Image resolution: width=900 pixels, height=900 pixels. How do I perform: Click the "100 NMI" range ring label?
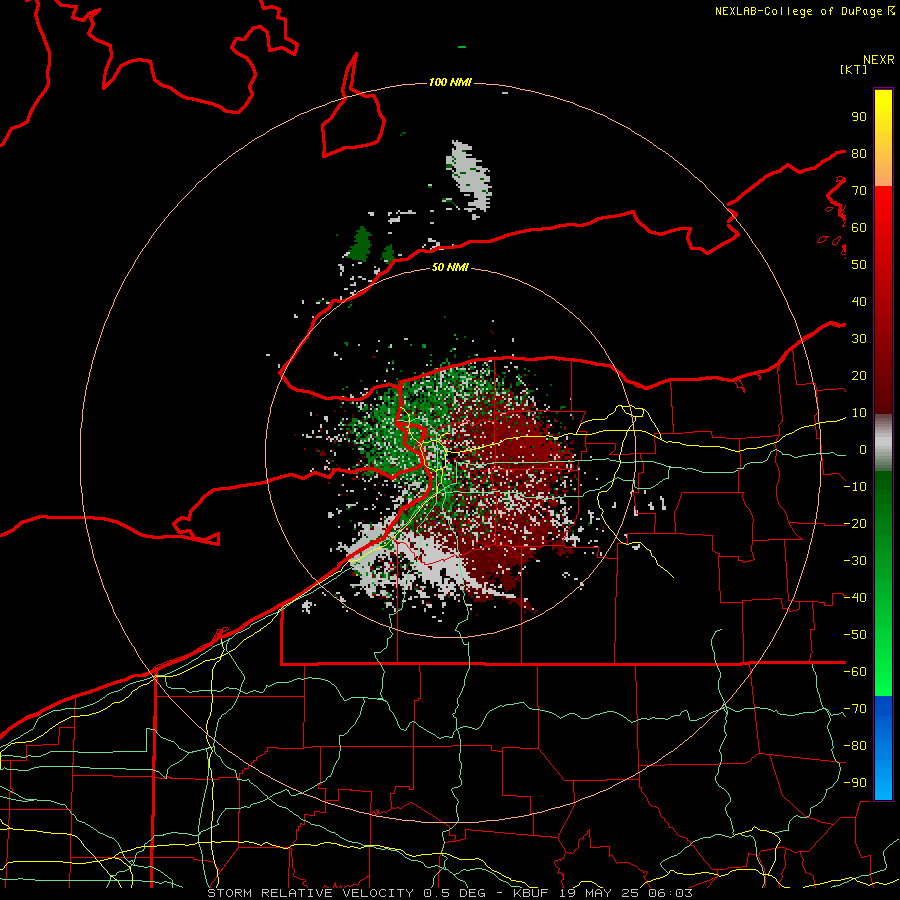(x=450, y=83)
